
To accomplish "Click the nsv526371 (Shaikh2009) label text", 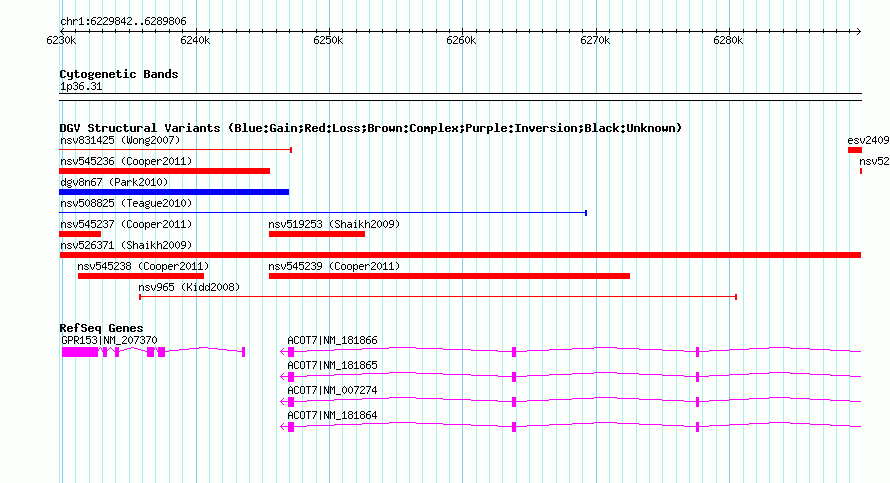I will (126, 245).
